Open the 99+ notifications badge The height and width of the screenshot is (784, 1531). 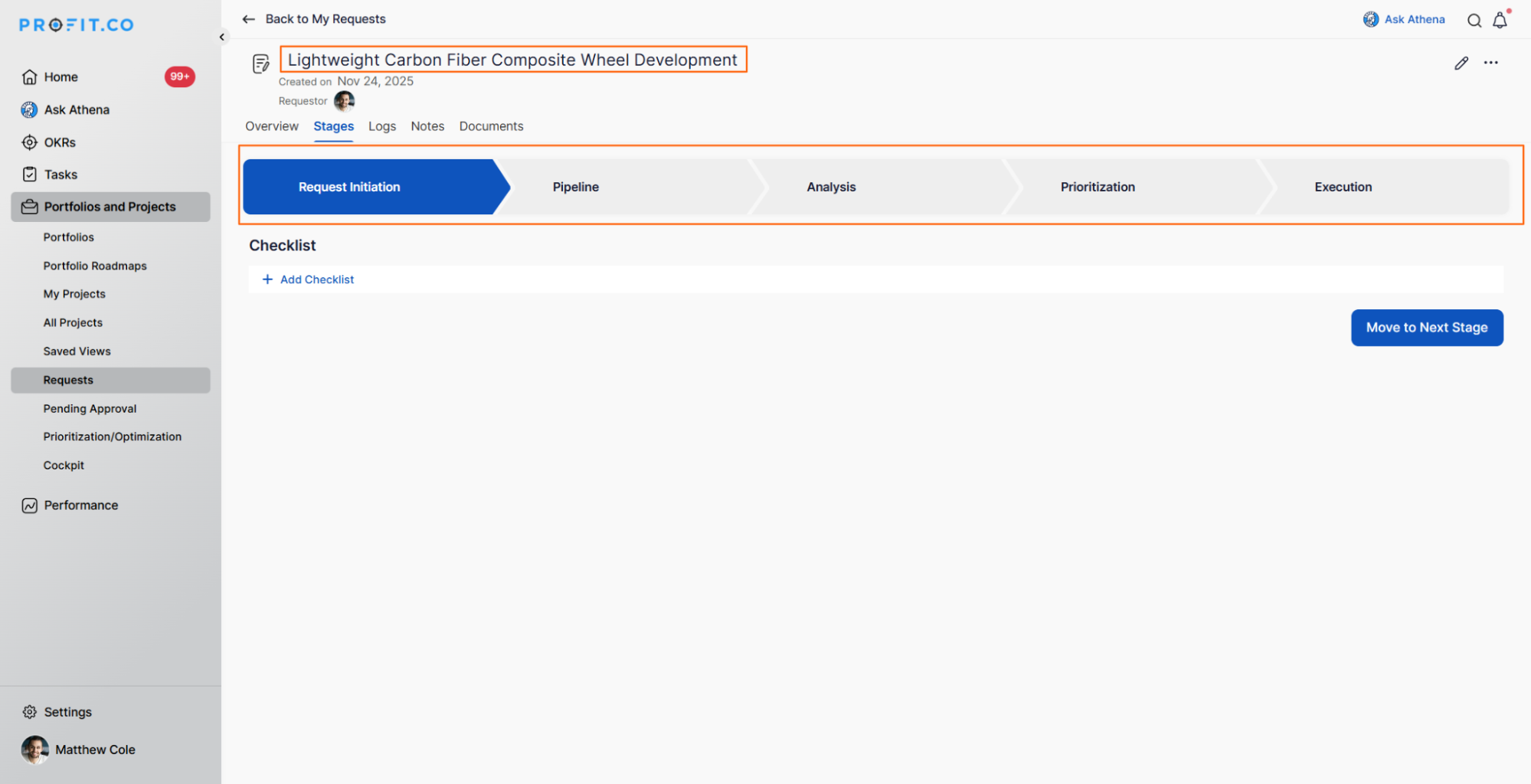(180, 77)
